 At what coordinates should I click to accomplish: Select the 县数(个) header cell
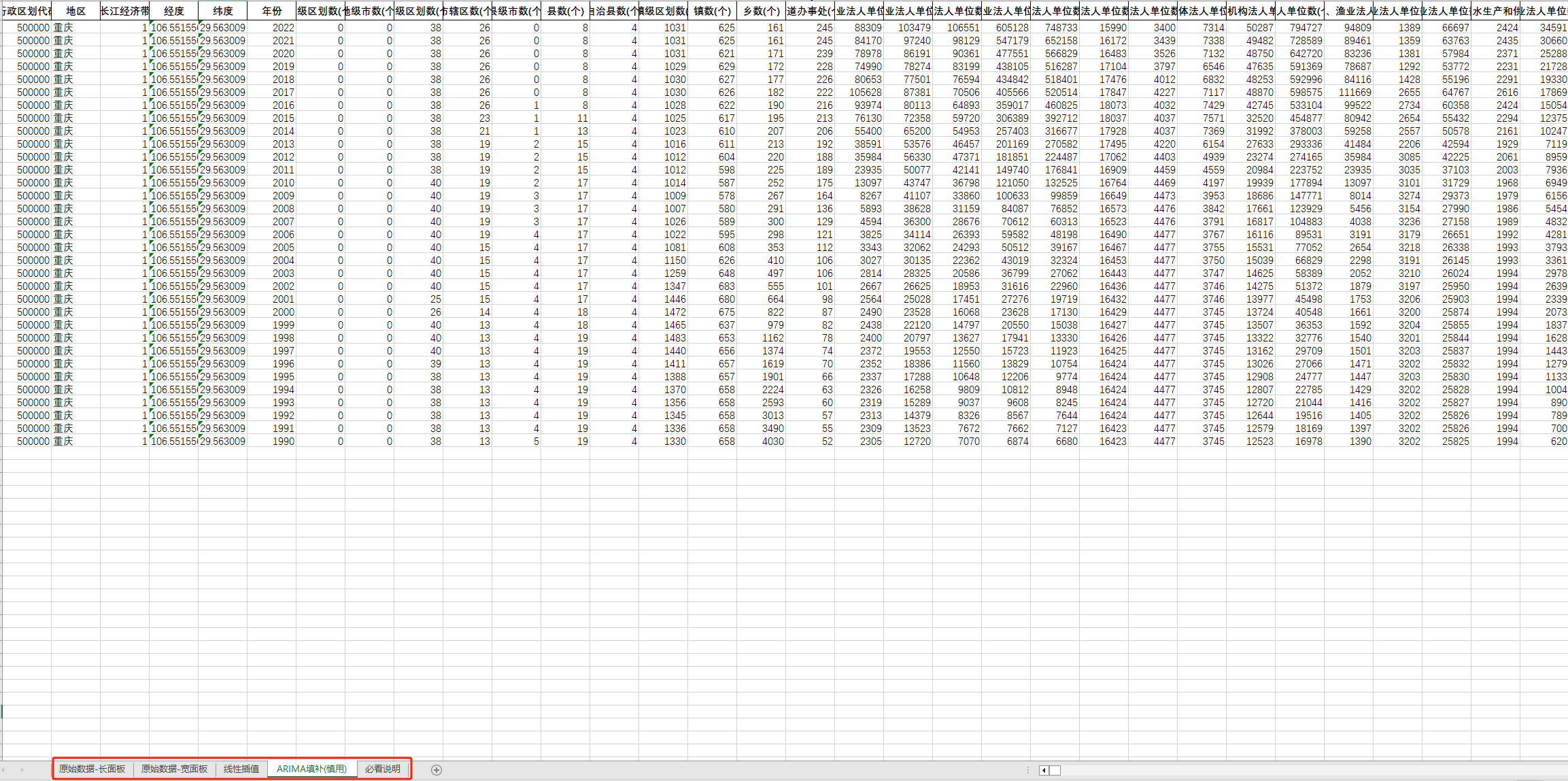click(x=565, y=11)
